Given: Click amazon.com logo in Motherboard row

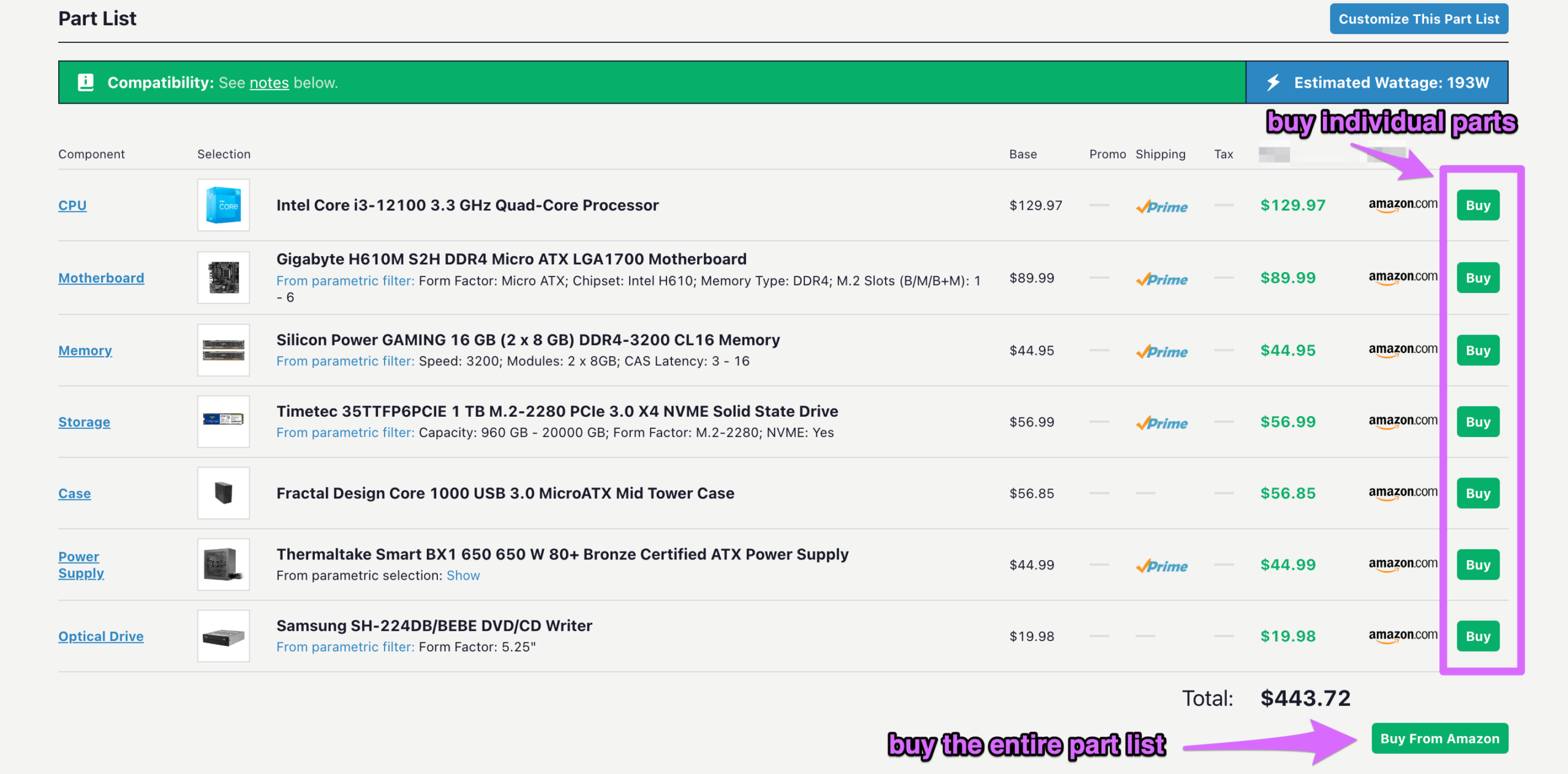Looking at the screenshot, I should pyautogui.click(x=1403, y=278).
